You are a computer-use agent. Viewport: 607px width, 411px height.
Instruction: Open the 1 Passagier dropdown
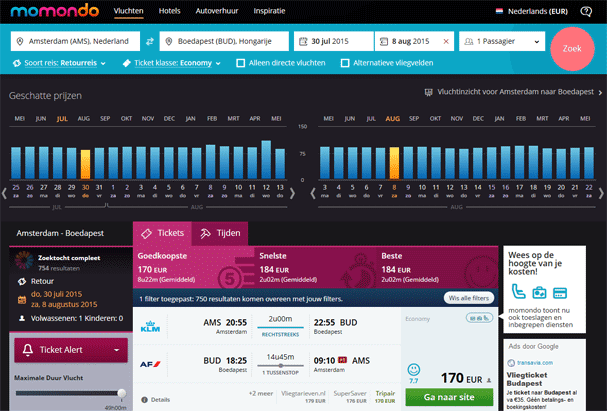tap(502, 41)
